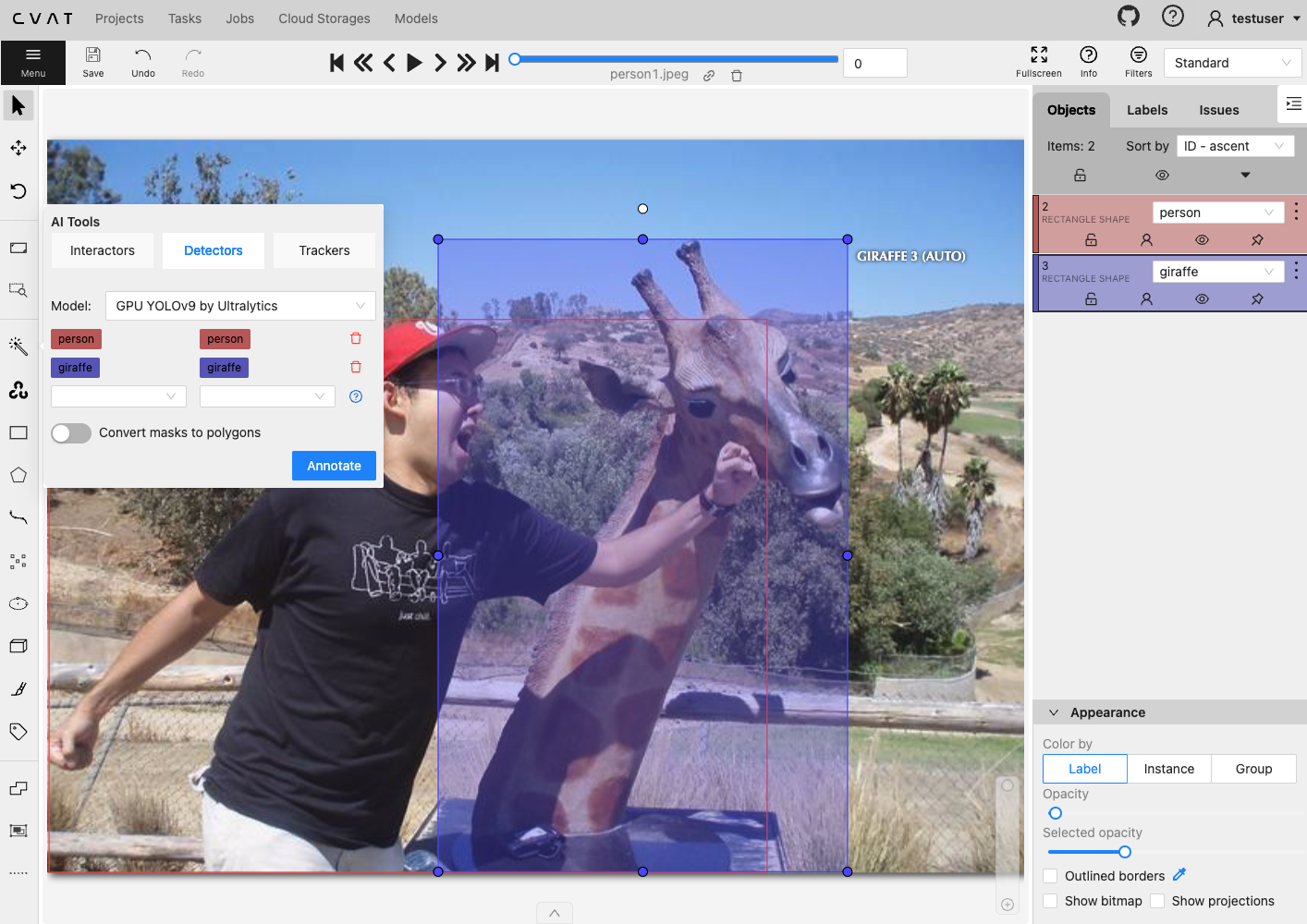Copy link to frame person1.jpeg

point(709,76)
